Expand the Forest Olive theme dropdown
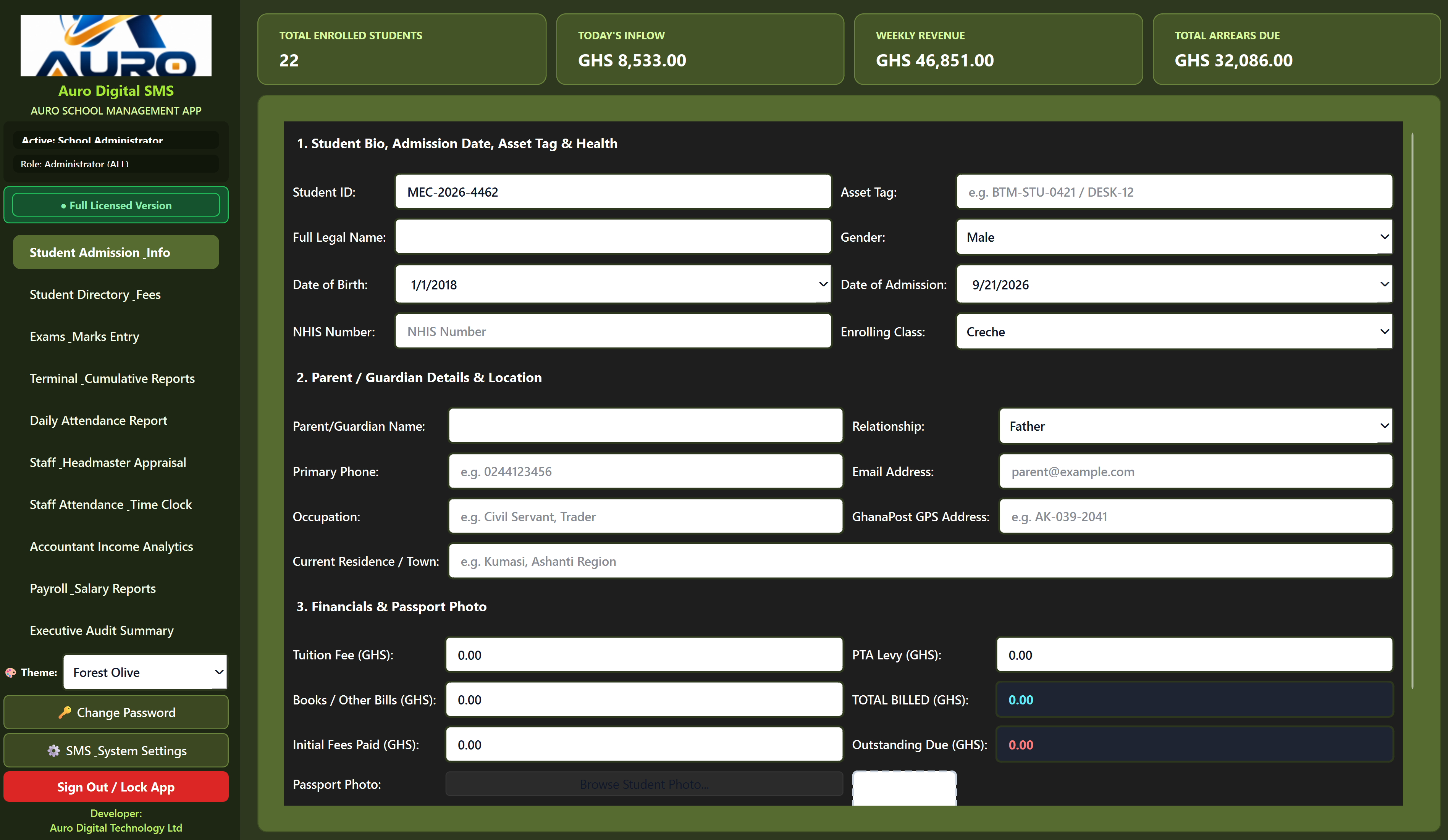Image resolution: width=1448 pixels, height=840 pixels. click(x=145, y=672)
